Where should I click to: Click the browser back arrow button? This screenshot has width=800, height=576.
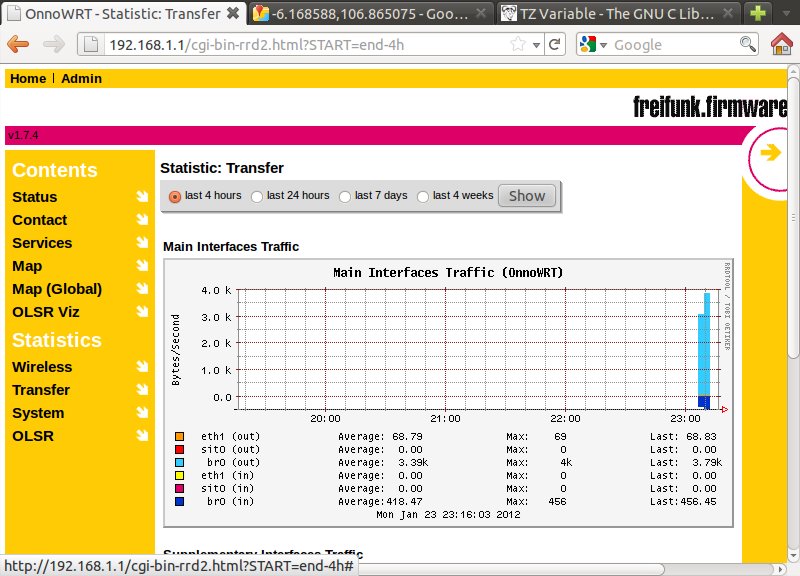[18, 45]
